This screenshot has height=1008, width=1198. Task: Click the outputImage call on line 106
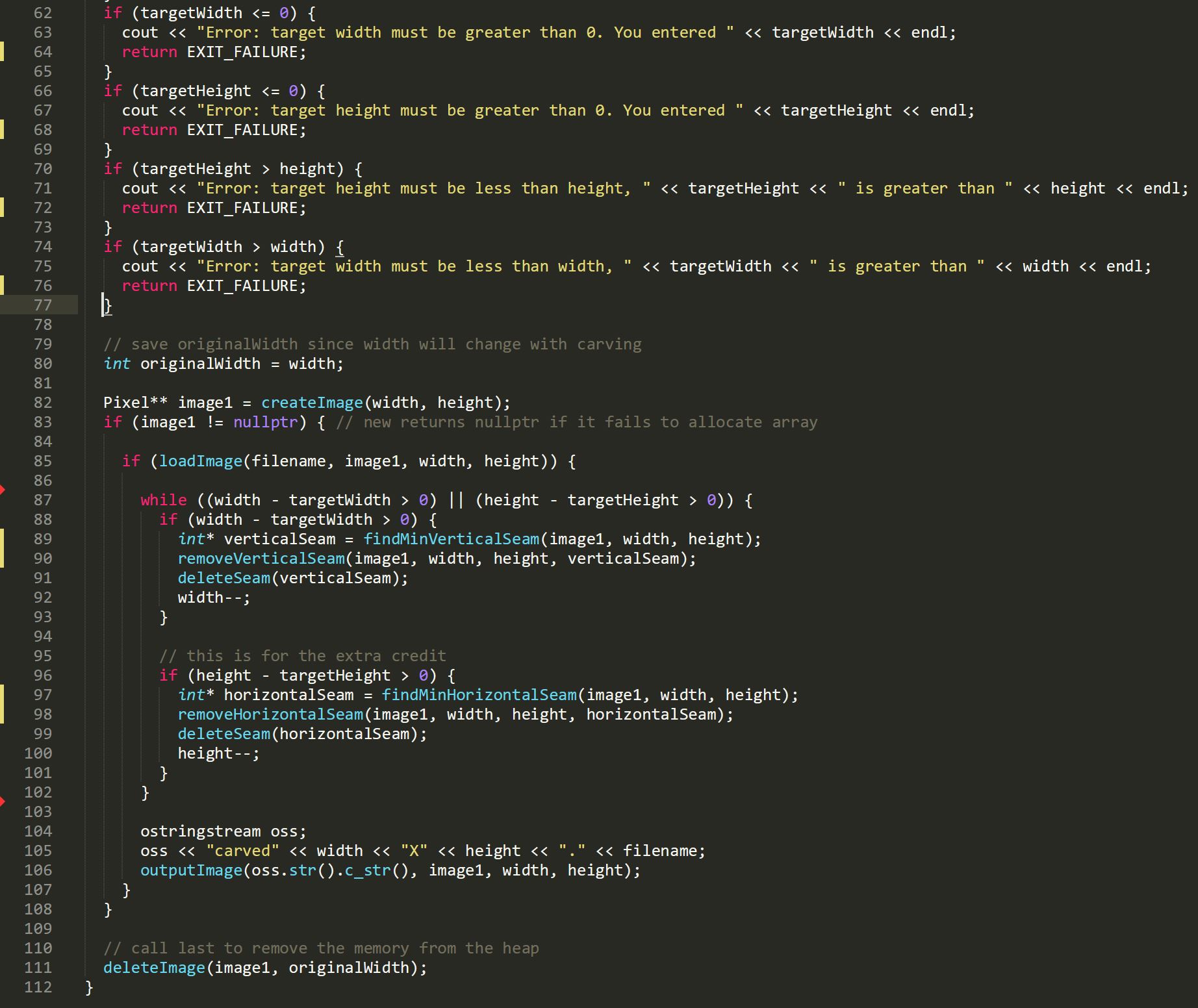point(192,870)
